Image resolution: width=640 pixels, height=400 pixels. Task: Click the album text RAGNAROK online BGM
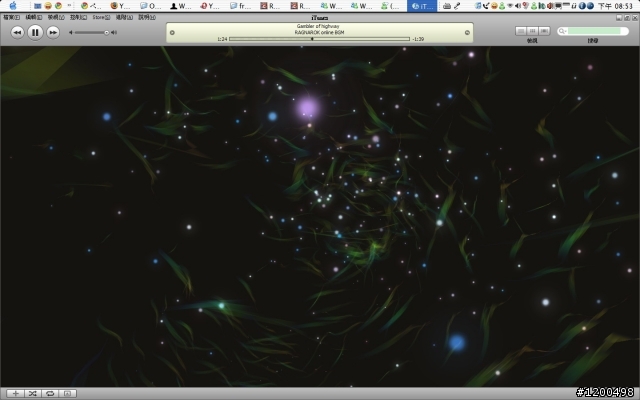(319, 32)
